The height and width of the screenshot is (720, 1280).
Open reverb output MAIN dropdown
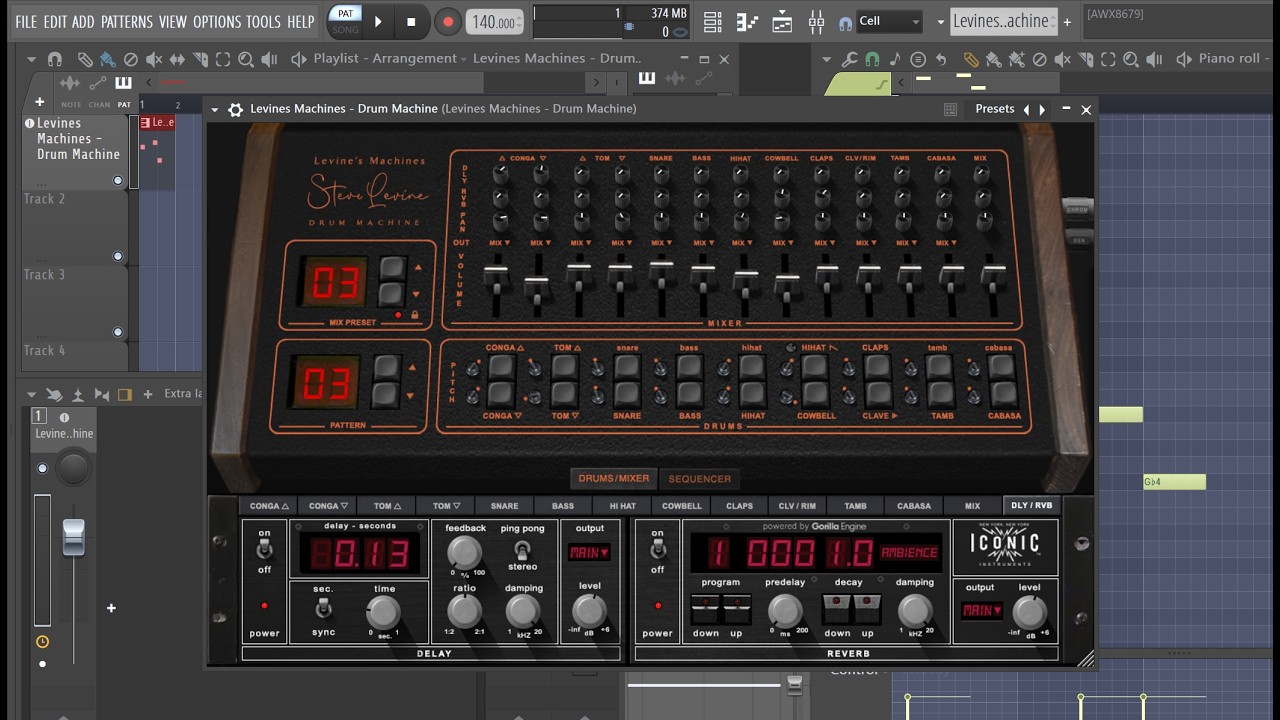[x=981, y=610]
